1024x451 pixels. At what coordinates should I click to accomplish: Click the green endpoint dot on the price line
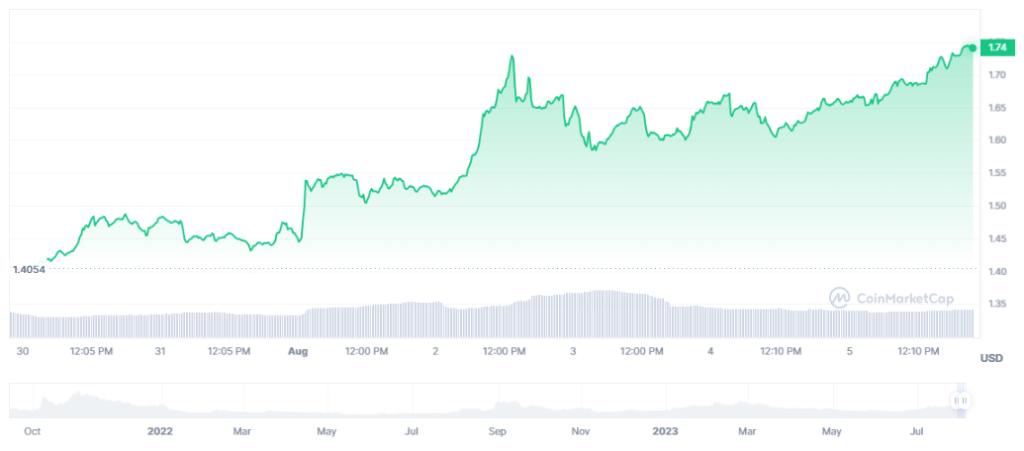tap(973, 48)
